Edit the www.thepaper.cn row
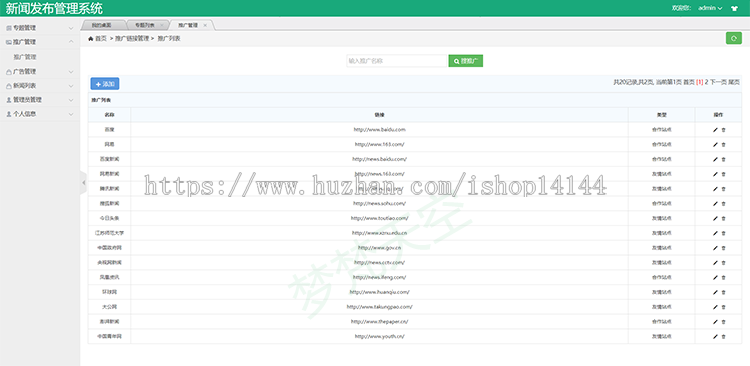750x366 pixels. coord(715,322)
